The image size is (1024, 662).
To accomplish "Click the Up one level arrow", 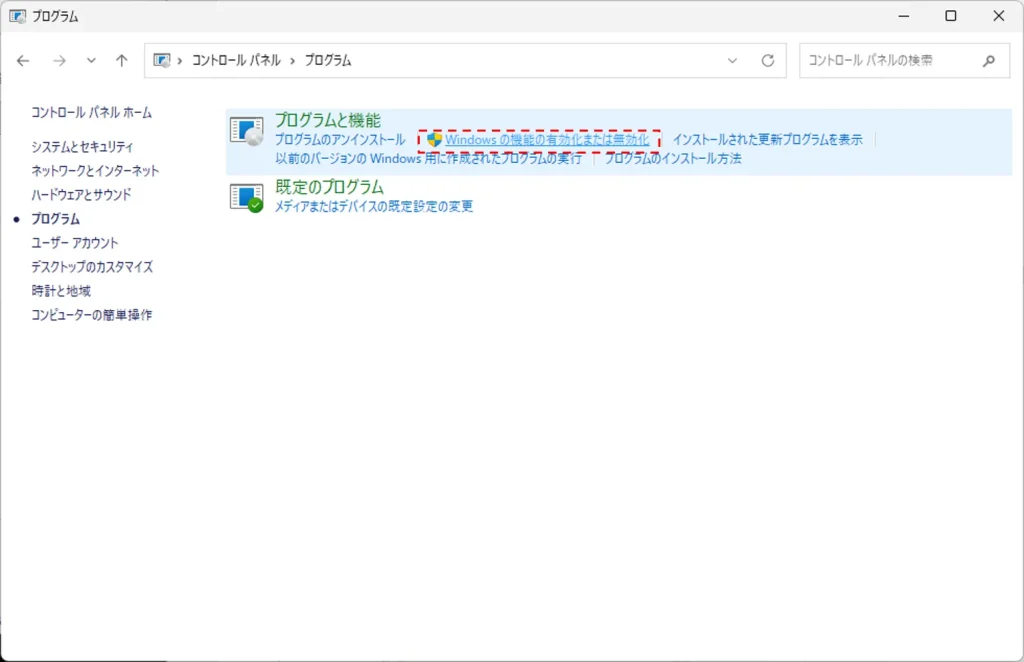I will (x=122, y=60).
